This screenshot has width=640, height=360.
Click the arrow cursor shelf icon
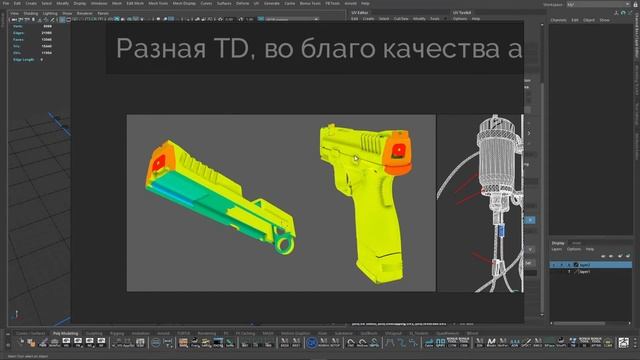[21, 342]
